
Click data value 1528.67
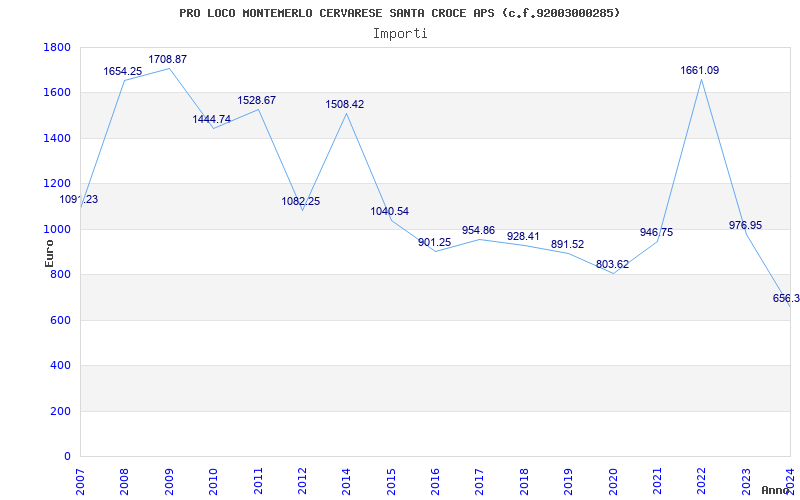[x=256, y=101]
